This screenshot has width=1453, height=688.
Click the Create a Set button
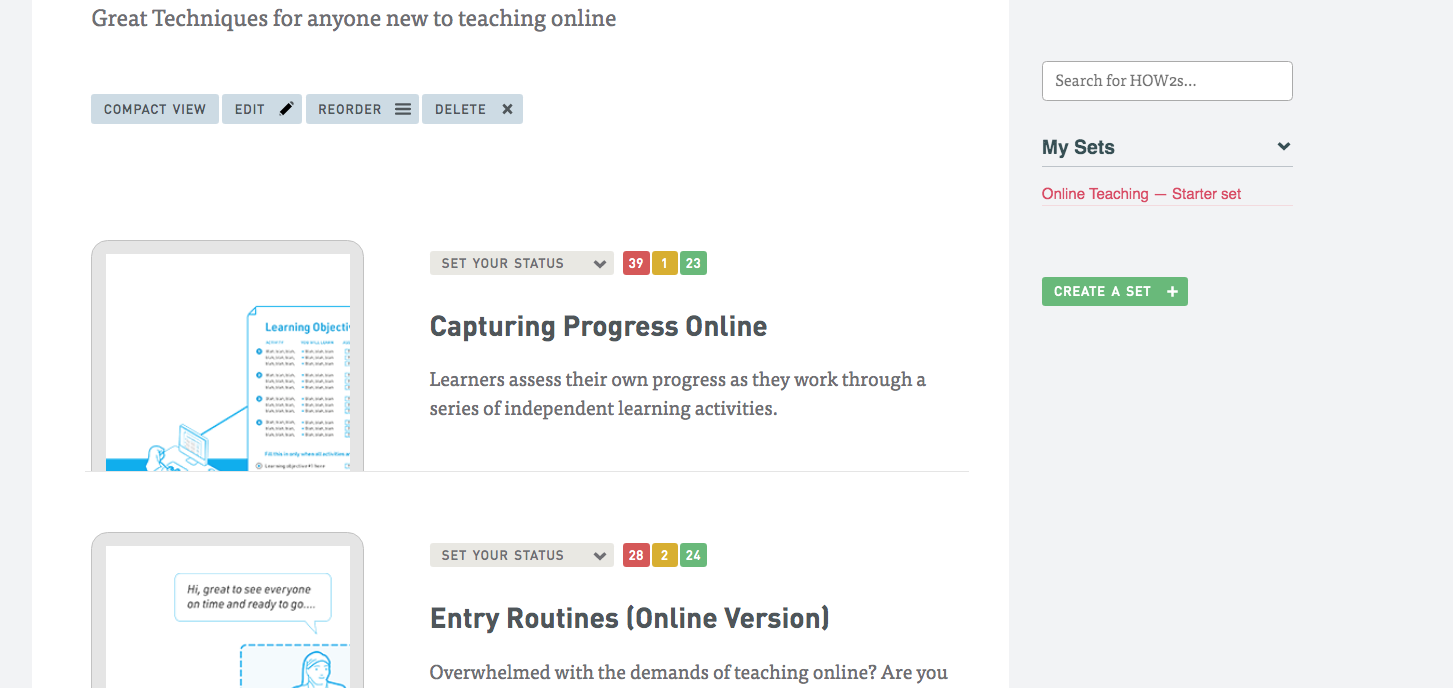(1115, 291)
